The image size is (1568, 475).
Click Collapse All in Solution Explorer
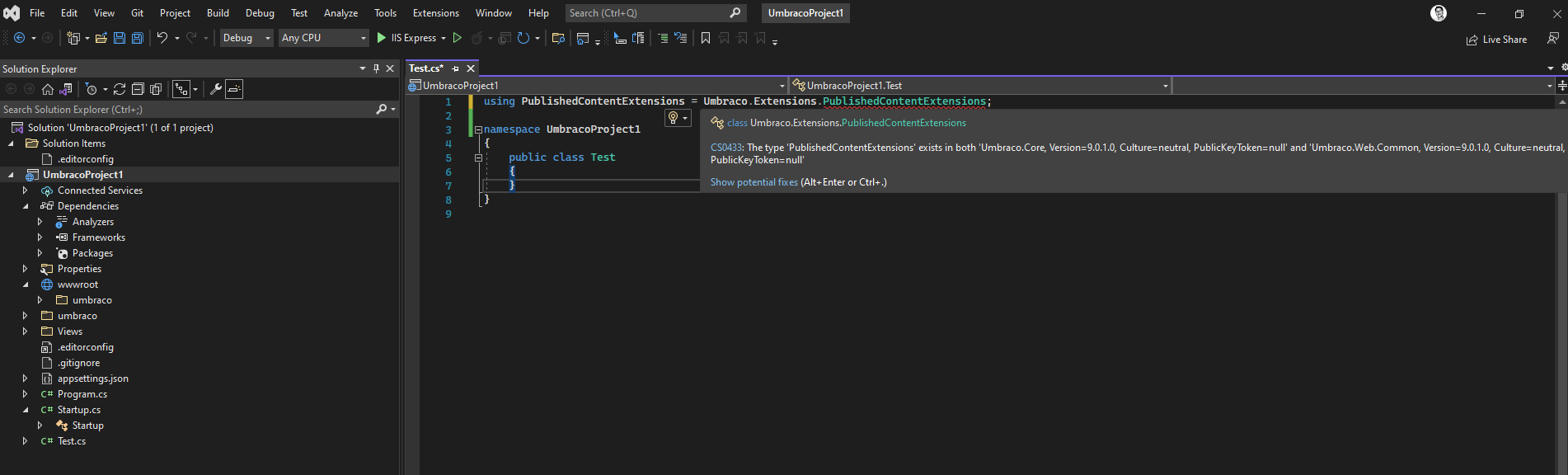138,89
